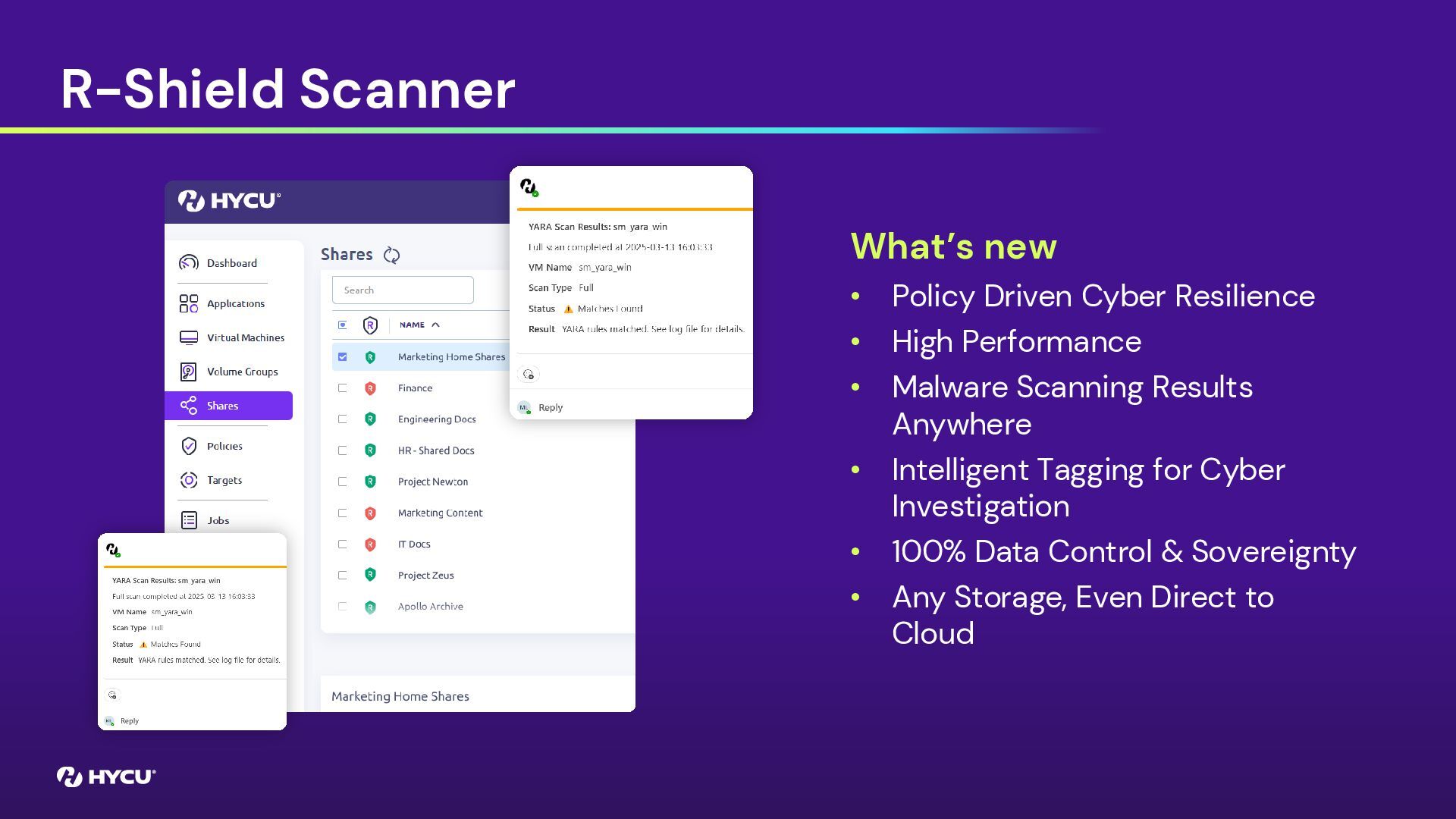Click the Virtual Machines monitor icon
Viewport: 1456px width, 819px height.
pyautogui.click(x=188, y=337)
